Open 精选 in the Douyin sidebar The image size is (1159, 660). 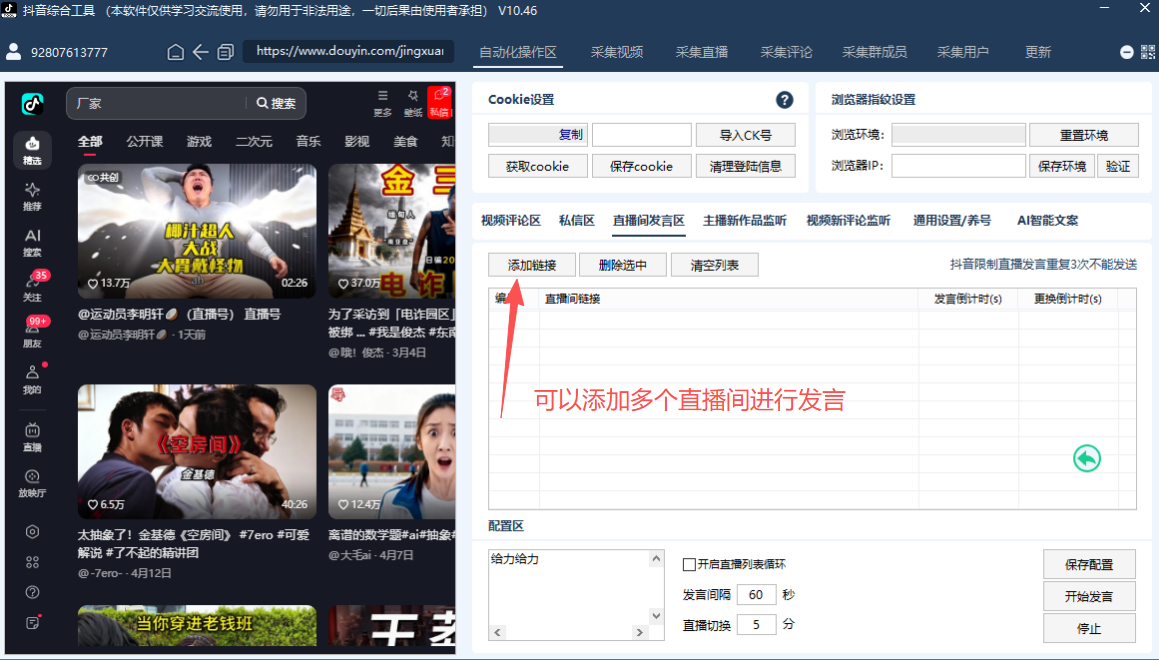point(32,149)
